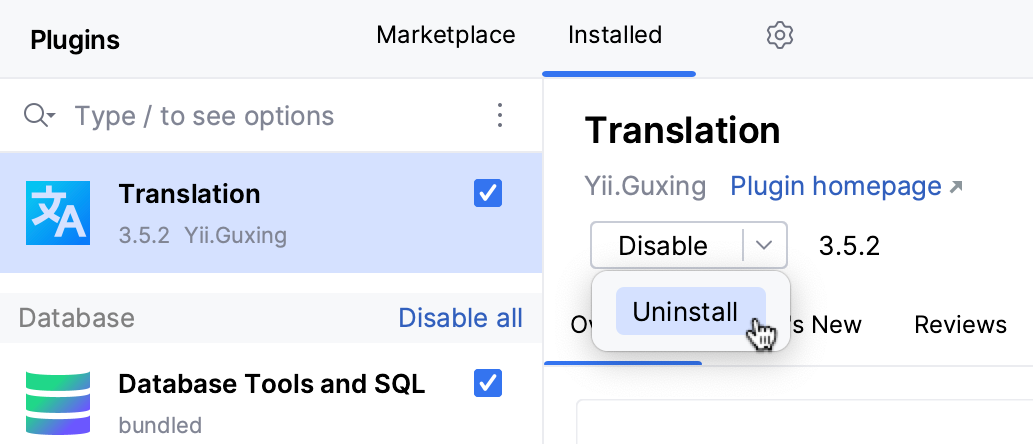Open the Reviews tab

tap(960, 324)
